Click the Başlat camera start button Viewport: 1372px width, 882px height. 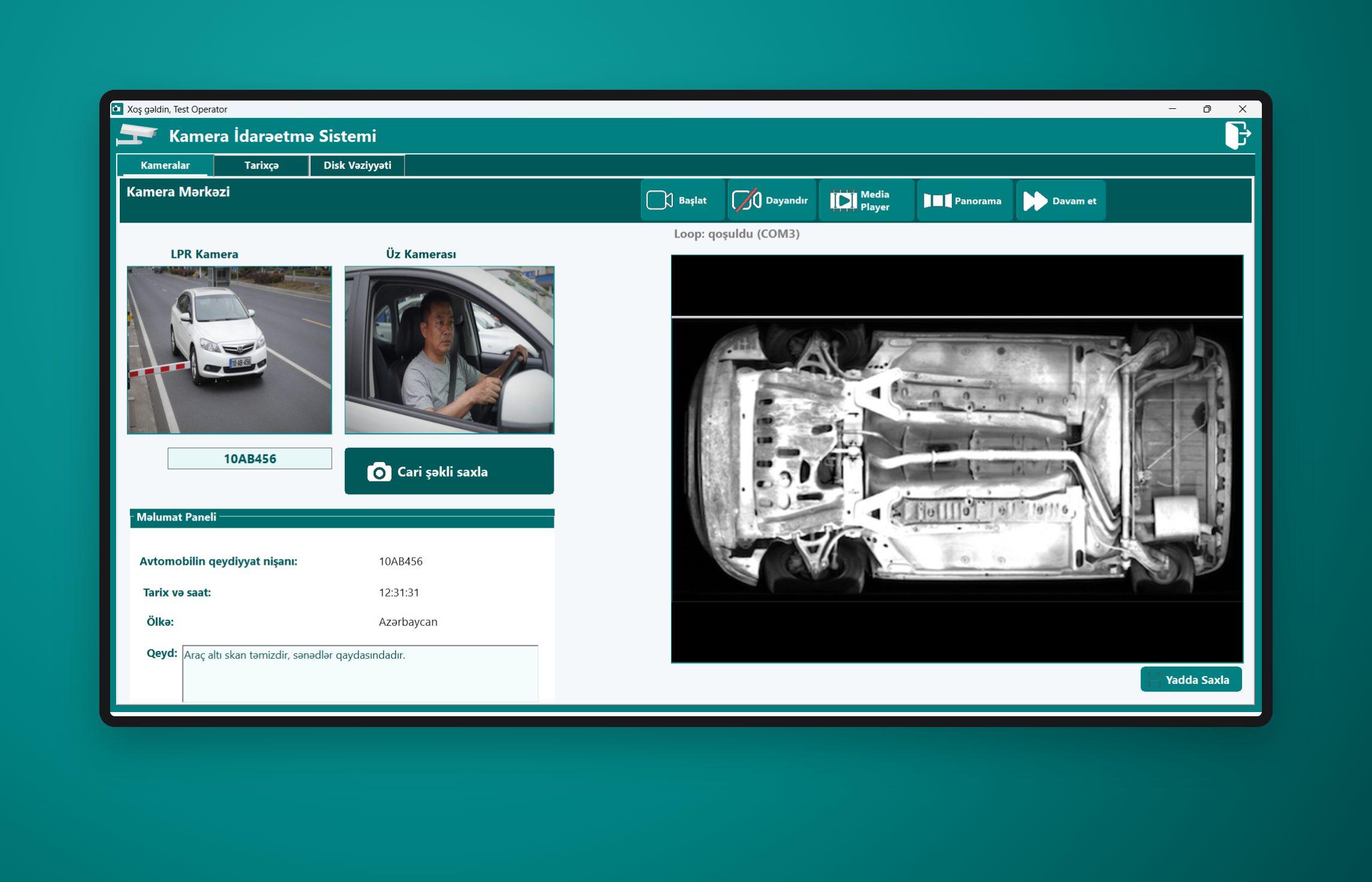tap(683, 200)
